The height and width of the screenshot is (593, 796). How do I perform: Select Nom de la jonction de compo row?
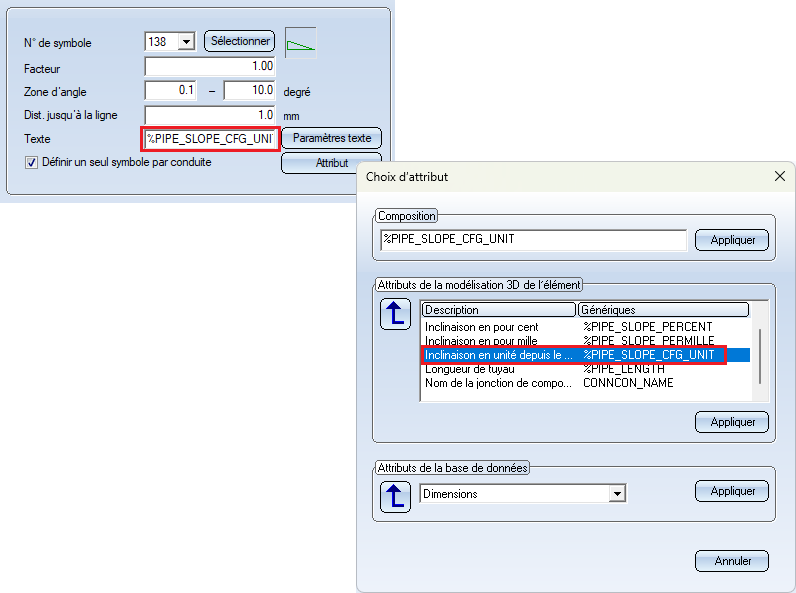pyautogui.click(x=586, y=383)
